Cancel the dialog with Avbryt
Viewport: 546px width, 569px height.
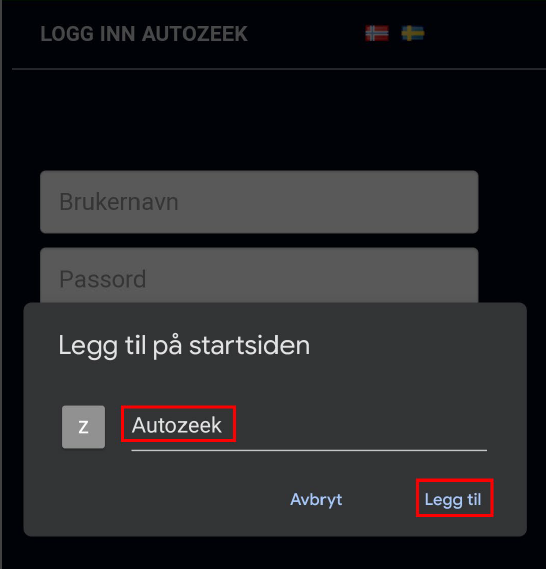[x=316, y=499]
